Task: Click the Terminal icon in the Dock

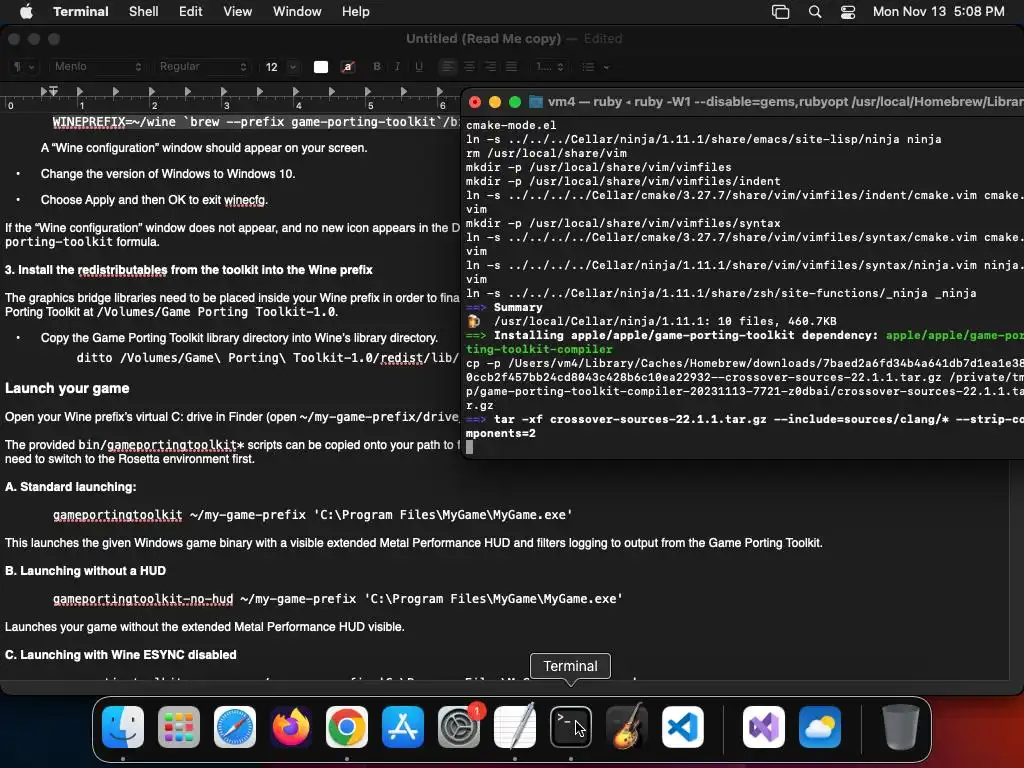Action: click(x=571, y=727)
